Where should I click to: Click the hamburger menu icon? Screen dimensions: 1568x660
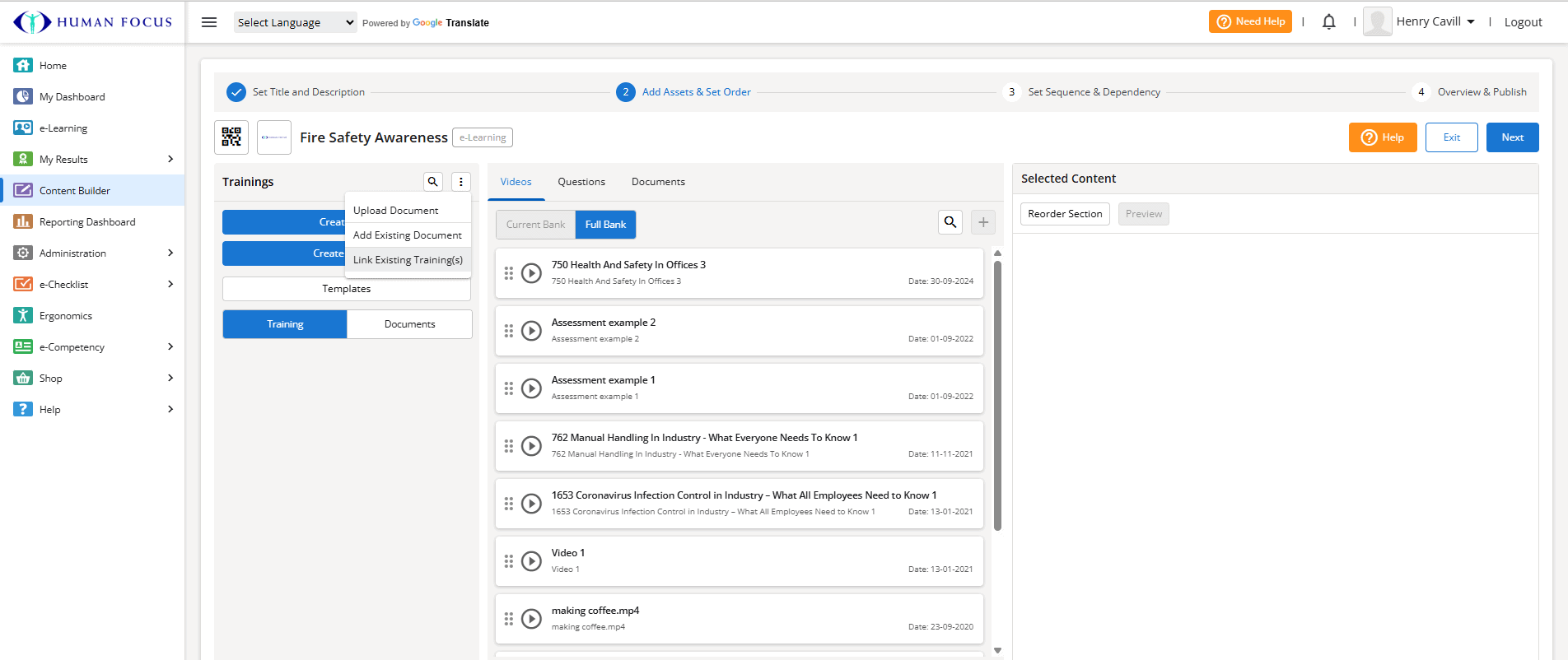tap(209, 22)
